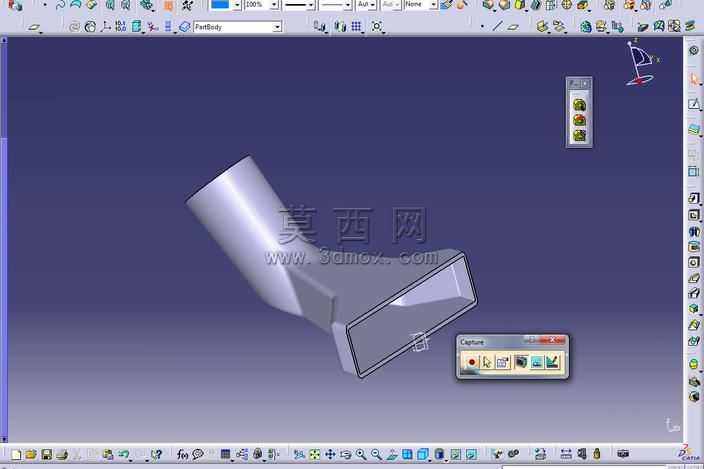The height and width of the screenshot is (469, 704).
Task: Click bottom green icon in floating toolbar
Action: [579, 135]
